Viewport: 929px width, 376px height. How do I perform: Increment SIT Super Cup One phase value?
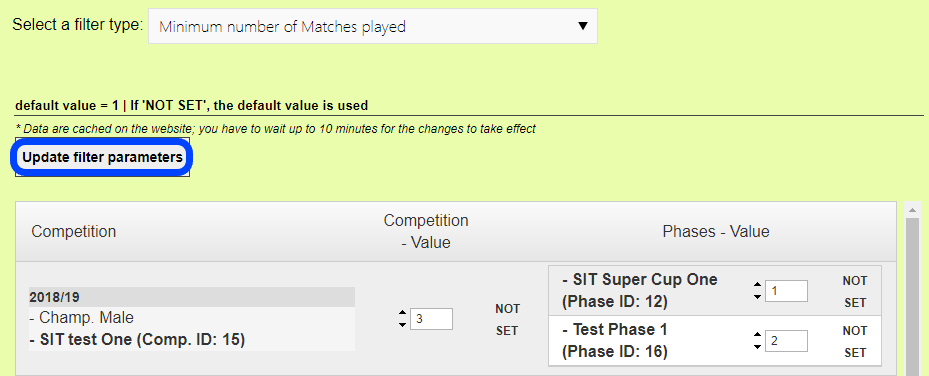pos(757,285)
